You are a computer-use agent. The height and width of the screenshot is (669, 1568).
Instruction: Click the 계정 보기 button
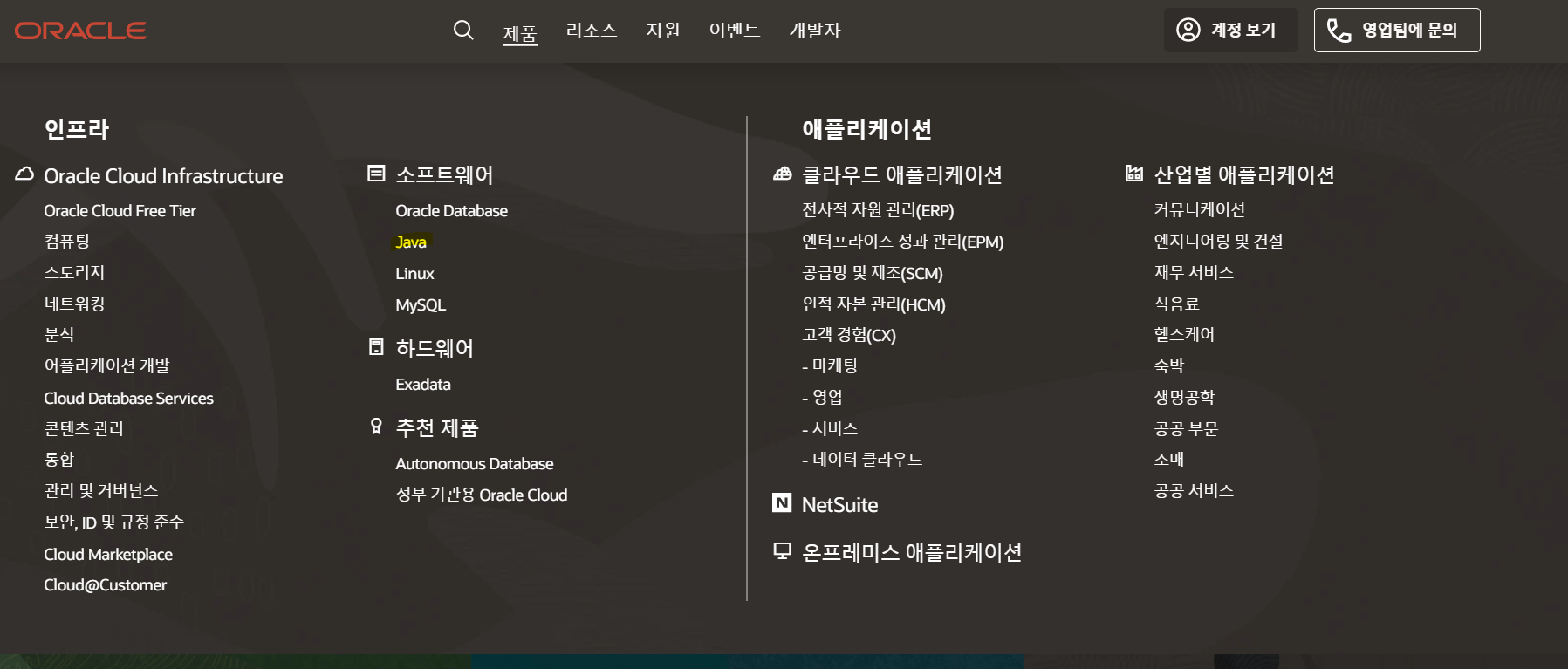(x=1230, y=31)
